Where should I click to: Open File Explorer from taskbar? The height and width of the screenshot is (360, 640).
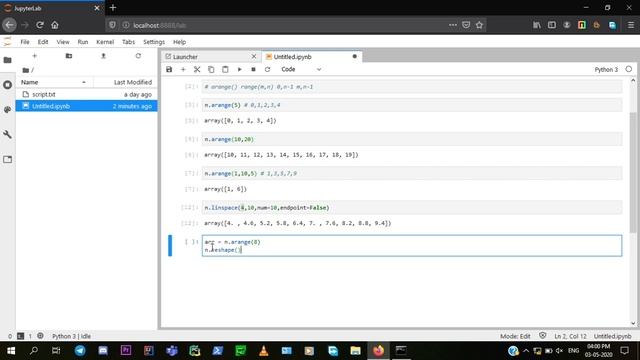tap(356, 351)
